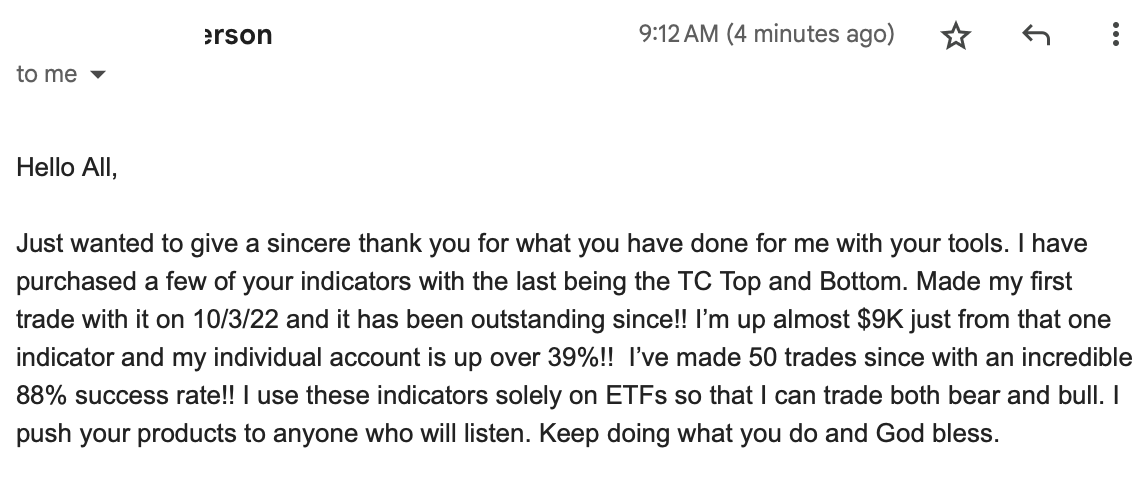Click the sender name in the header
1148x478 pixels.
(236, 35)
